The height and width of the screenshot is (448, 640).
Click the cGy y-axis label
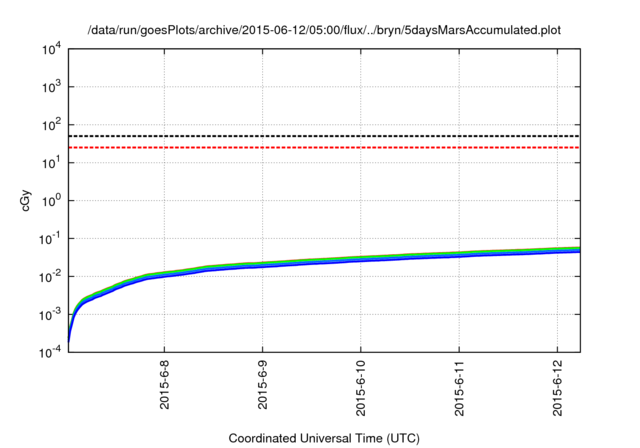point(26,201)
